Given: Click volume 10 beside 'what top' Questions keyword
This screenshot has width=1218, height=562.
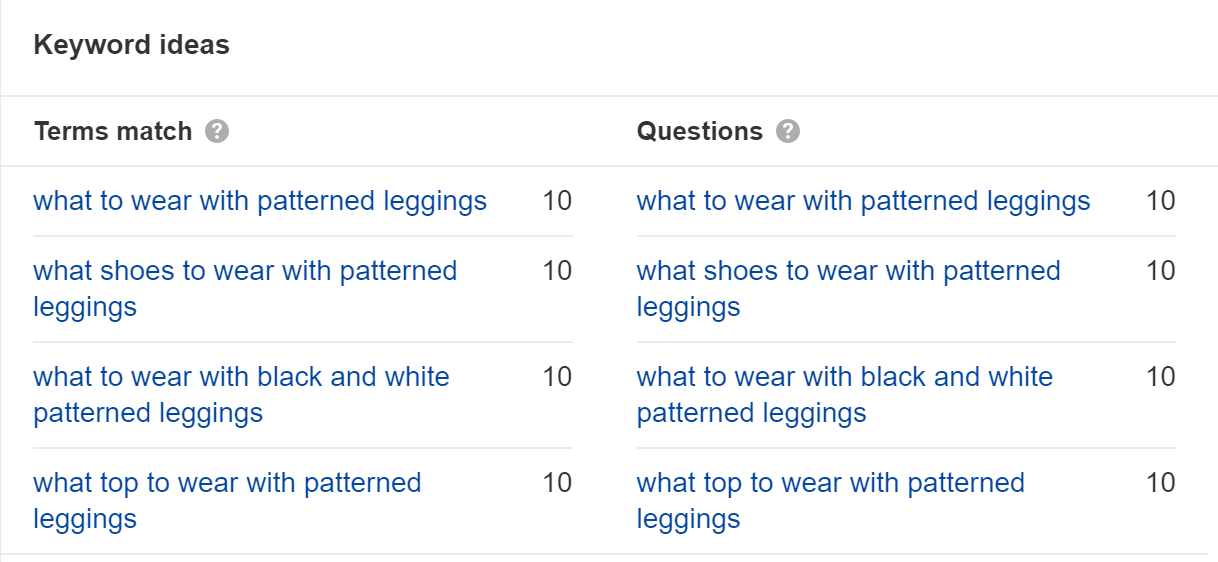Looking at the screenshot, I should [x=1160, y=483].
